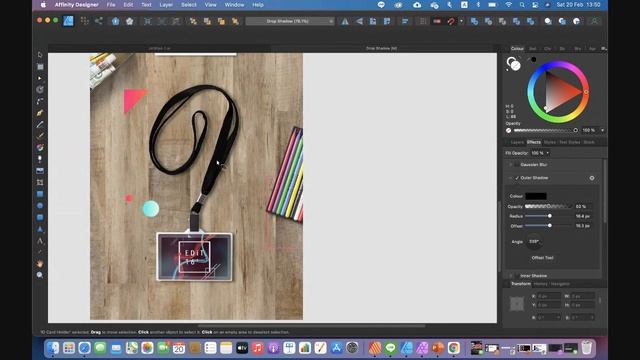
Task: Switch to Text Styles tab
Action: click(569, 142)
